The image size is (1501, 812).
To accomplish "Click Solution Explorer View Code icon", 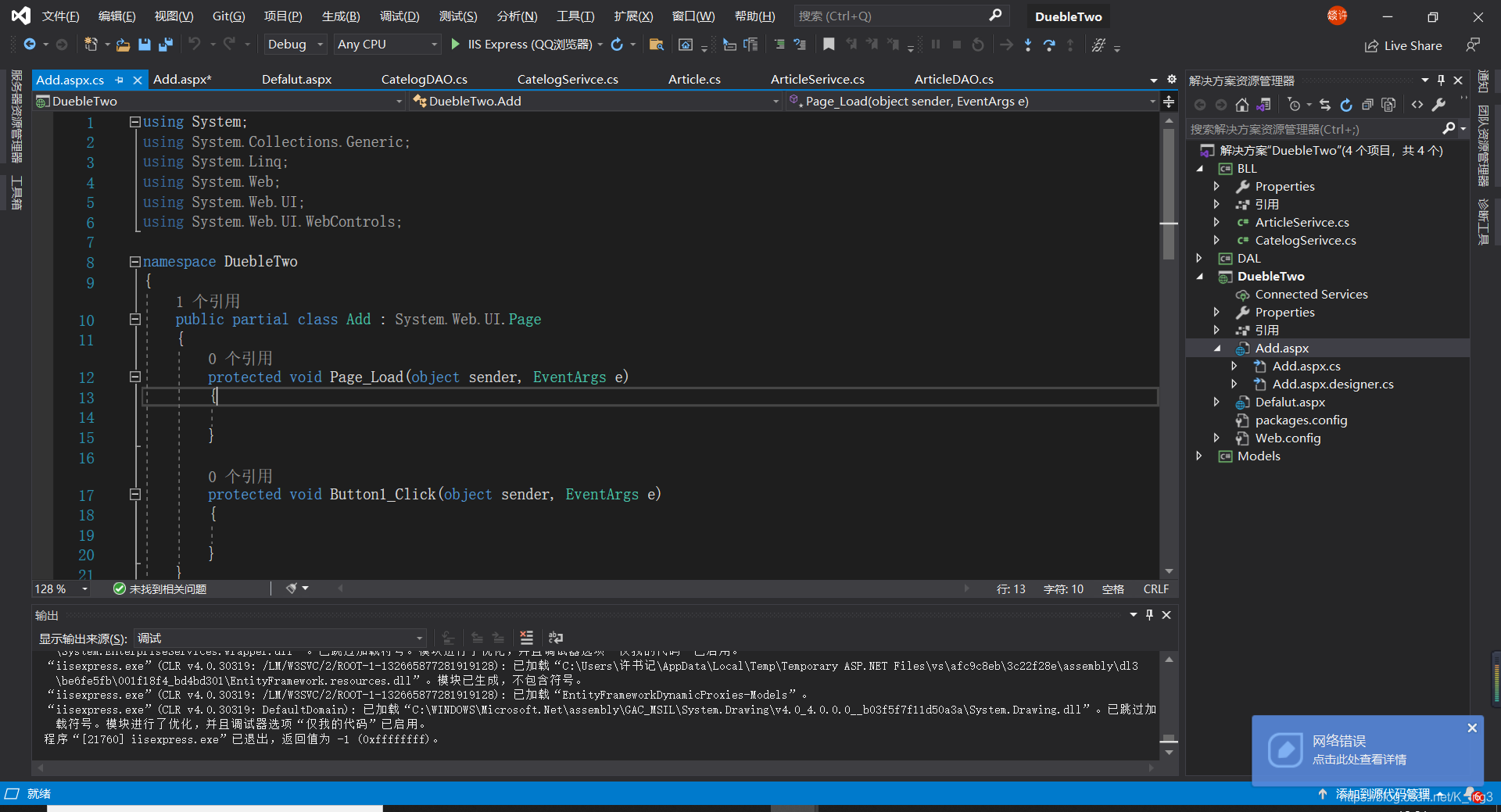I will [x=1417, y=105].
